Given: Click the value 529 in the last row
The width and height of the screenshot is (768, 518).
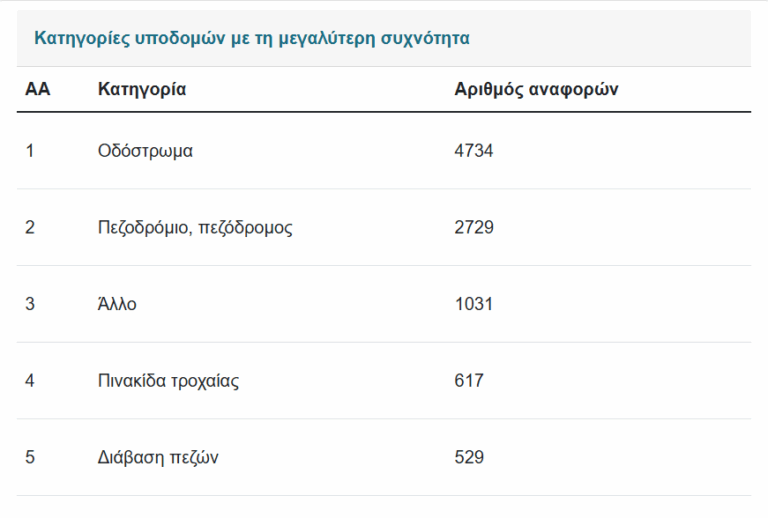Looking at the screenshot, I should point(469,457).
